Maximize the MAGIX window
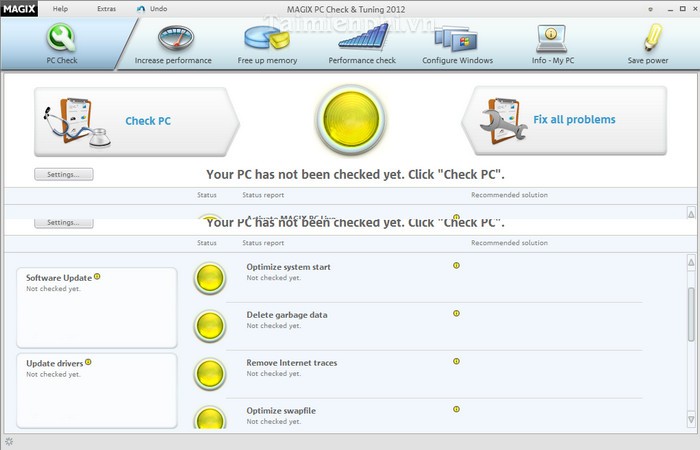 (x=683, y=8)
